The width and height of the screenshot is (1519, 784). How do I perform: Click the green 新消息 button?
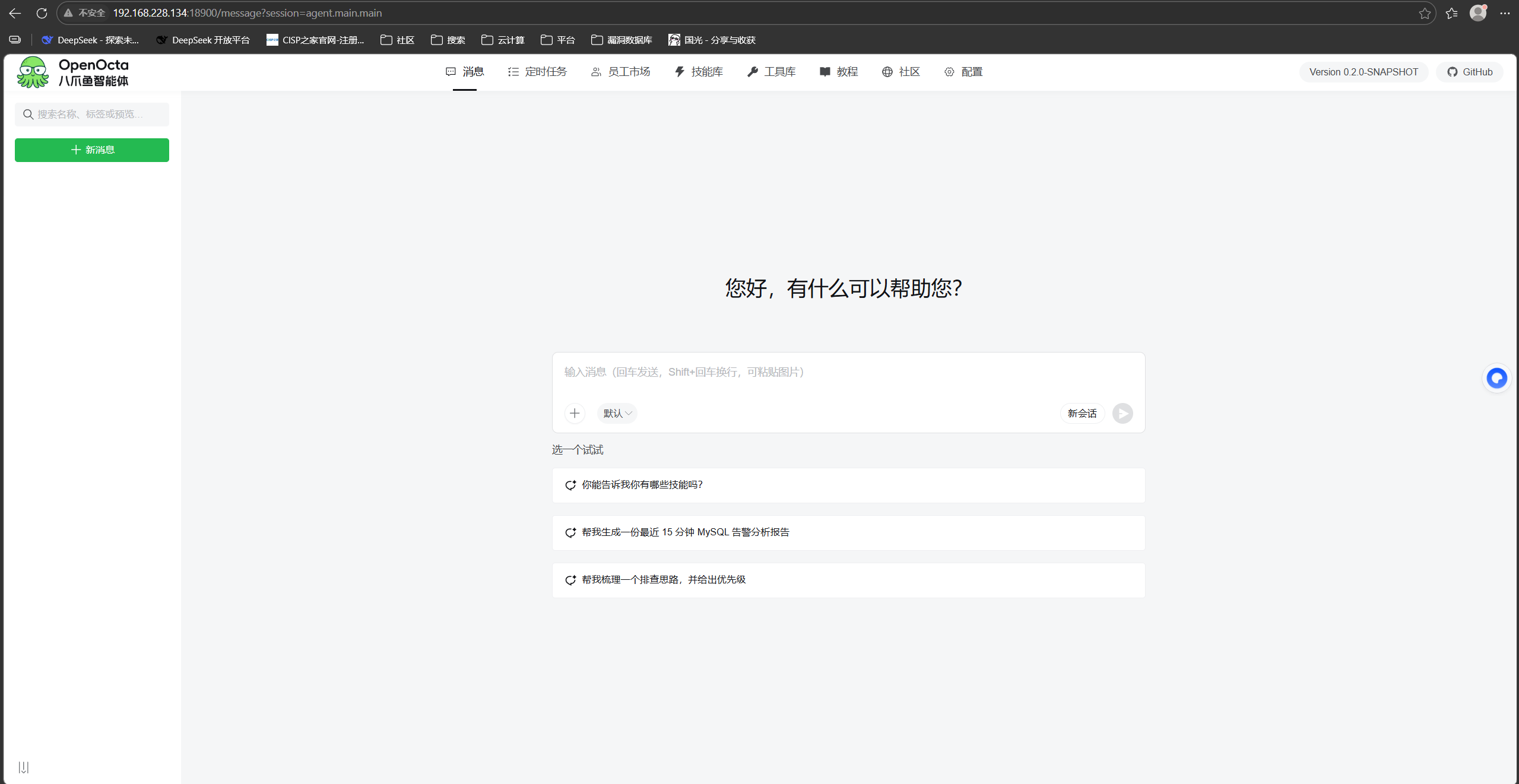point(92,150)
